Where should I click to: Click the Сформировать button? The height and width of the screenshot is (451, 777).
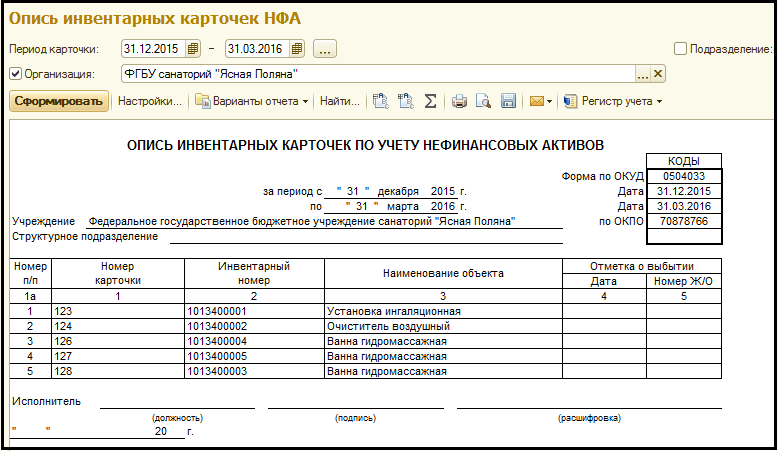(x=59, y=101)
